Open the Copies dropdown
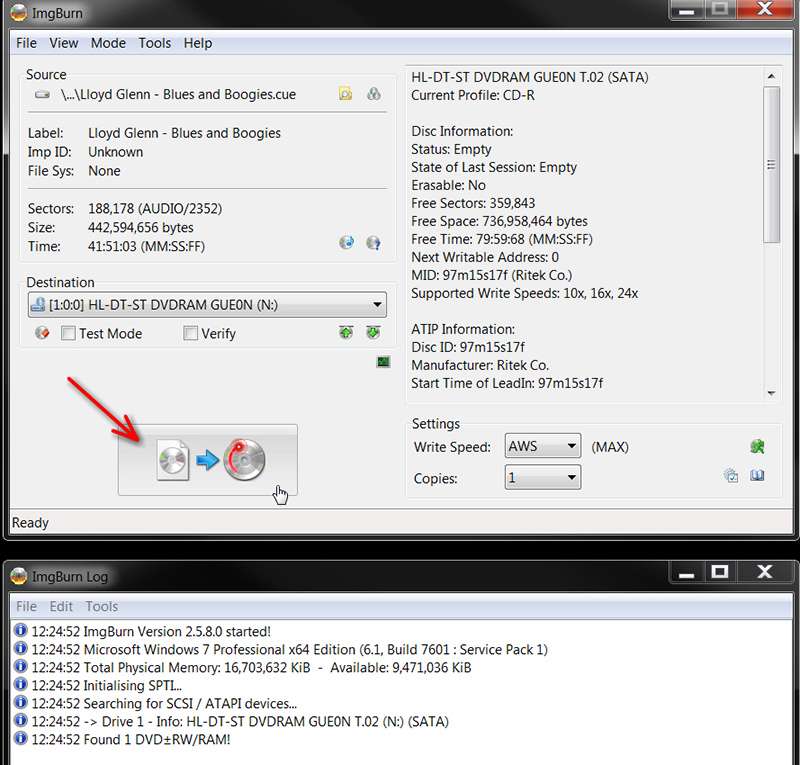Screen dimensions: 800x765 pyautogui.click(x=543, y=478)
